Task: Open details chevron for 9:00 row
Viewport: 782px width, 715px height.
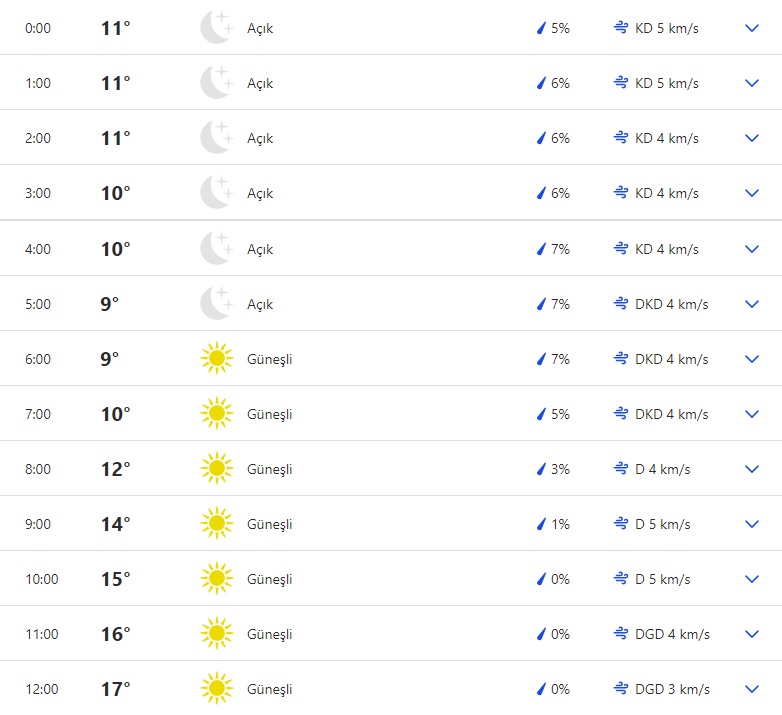Action: click(752, 524)
